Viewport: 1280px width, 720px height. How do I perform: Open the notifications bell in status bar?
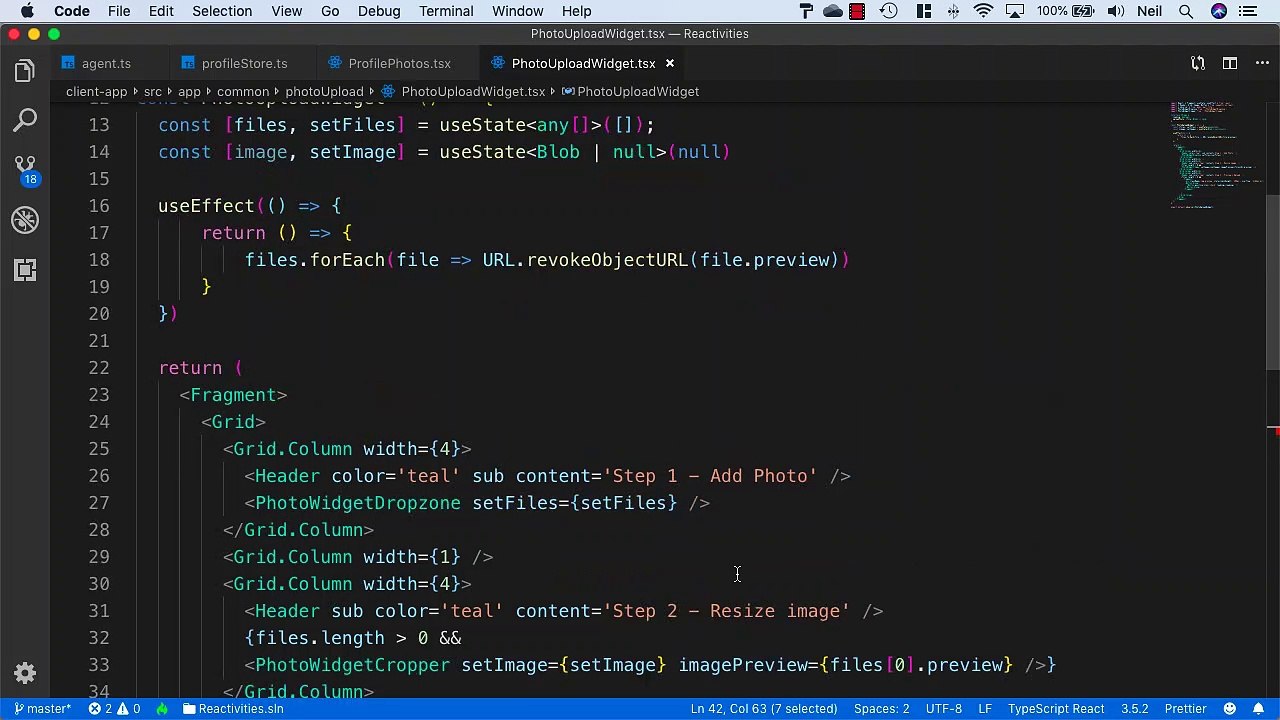click(1258, 709)
